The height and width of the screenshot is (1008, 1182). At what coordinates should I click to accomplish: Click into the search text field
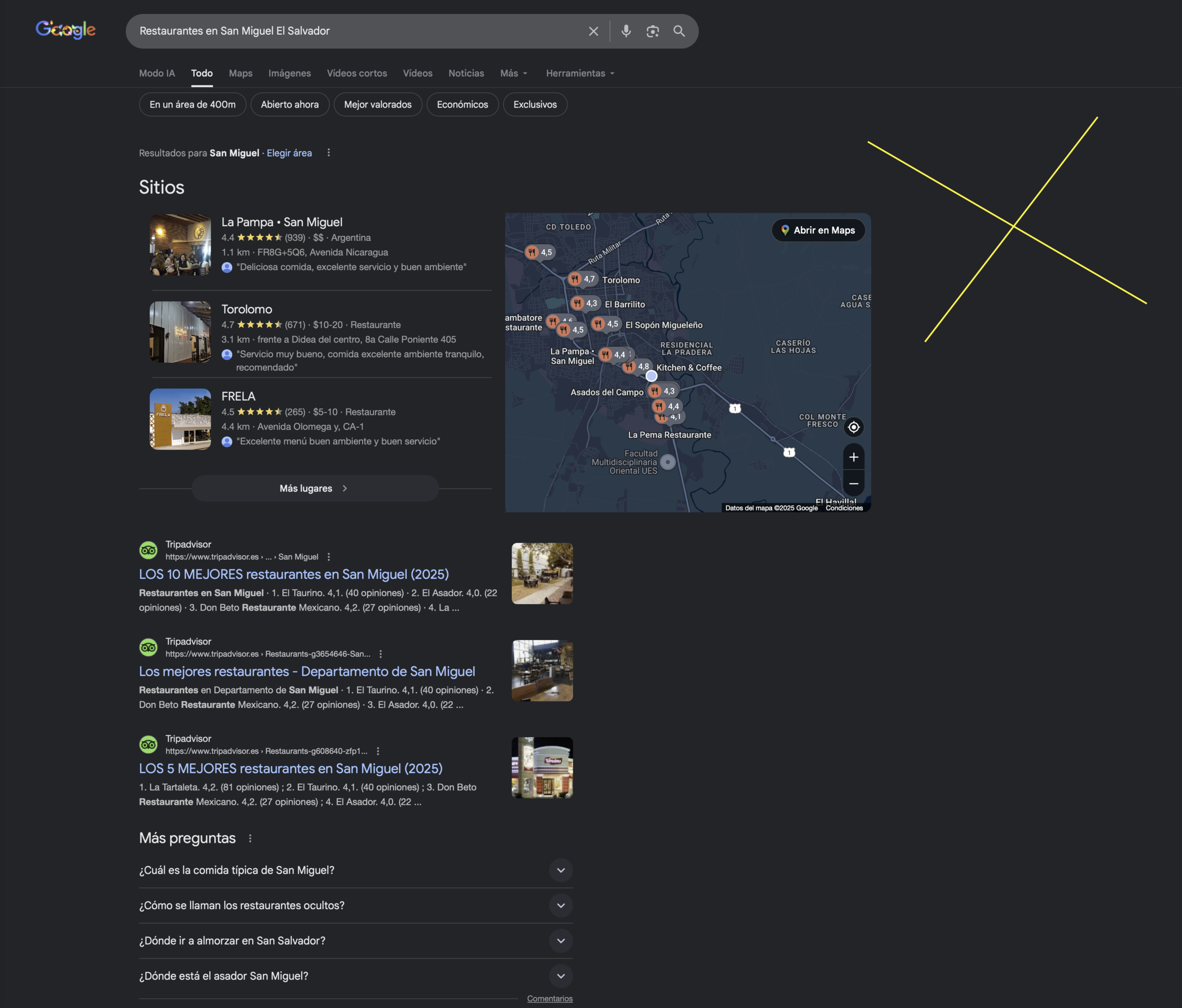tap(359, 31)
